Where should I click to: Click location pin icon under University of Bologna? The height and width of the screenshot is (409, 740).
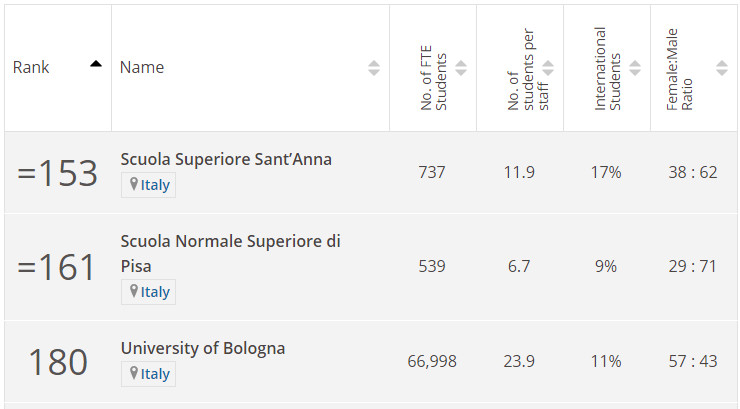(134, 373)
